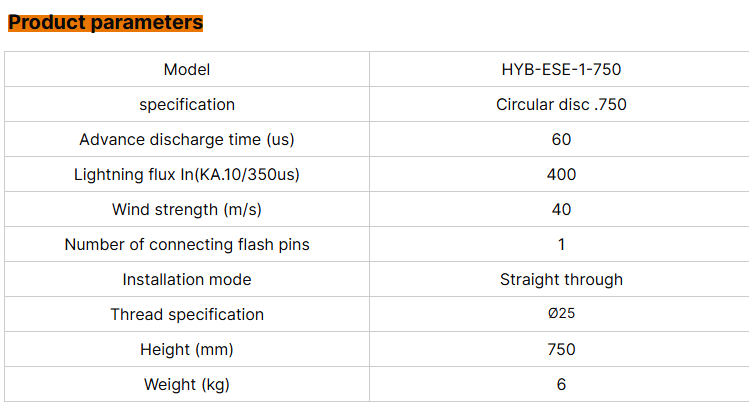Click the Ø25 thread value
The height and width of the screenshot is (403, 751).
click(561, 314)
